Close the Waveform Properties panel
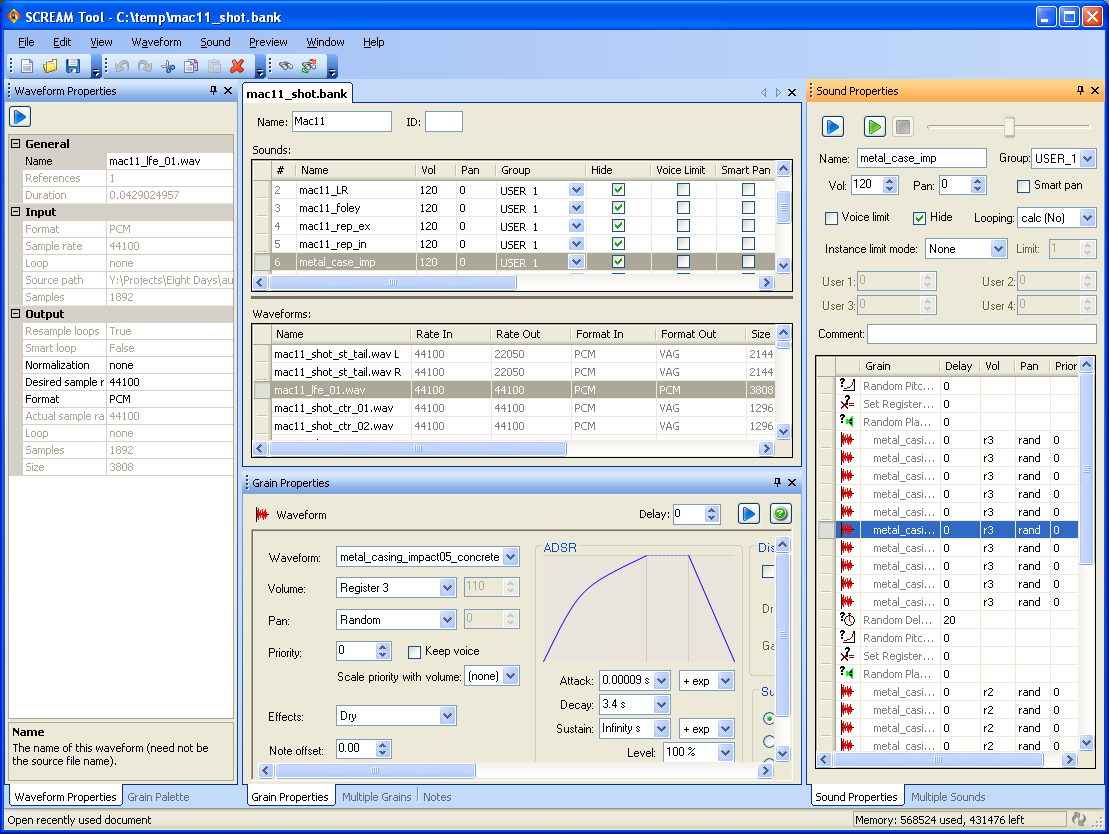The width and height of the screenshot is (1109, 834). point(228,91)
